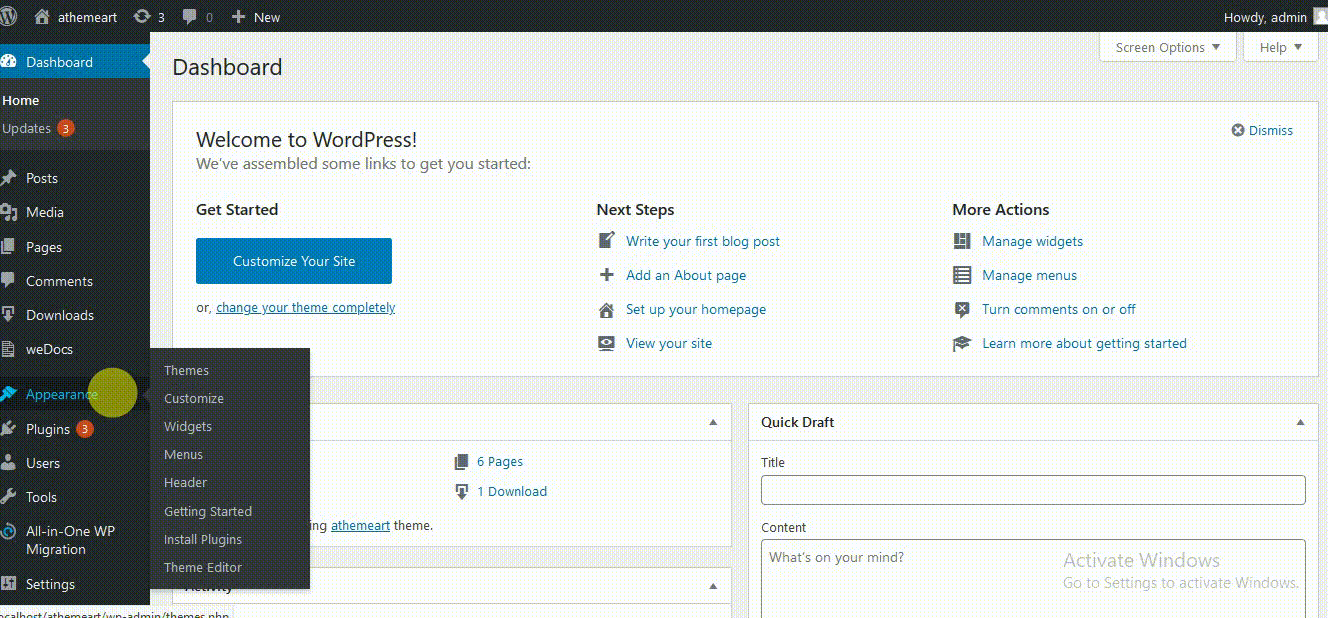Viewport: 1328px width, 618px height.
Task: Collapse the At a Glance panel arrow
Action: pos(713,423)
